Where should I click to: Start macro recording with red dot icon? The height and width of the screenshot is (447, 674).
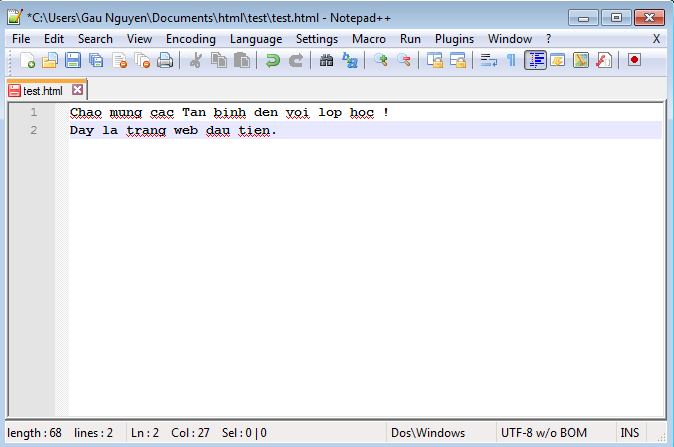(634, 60)
